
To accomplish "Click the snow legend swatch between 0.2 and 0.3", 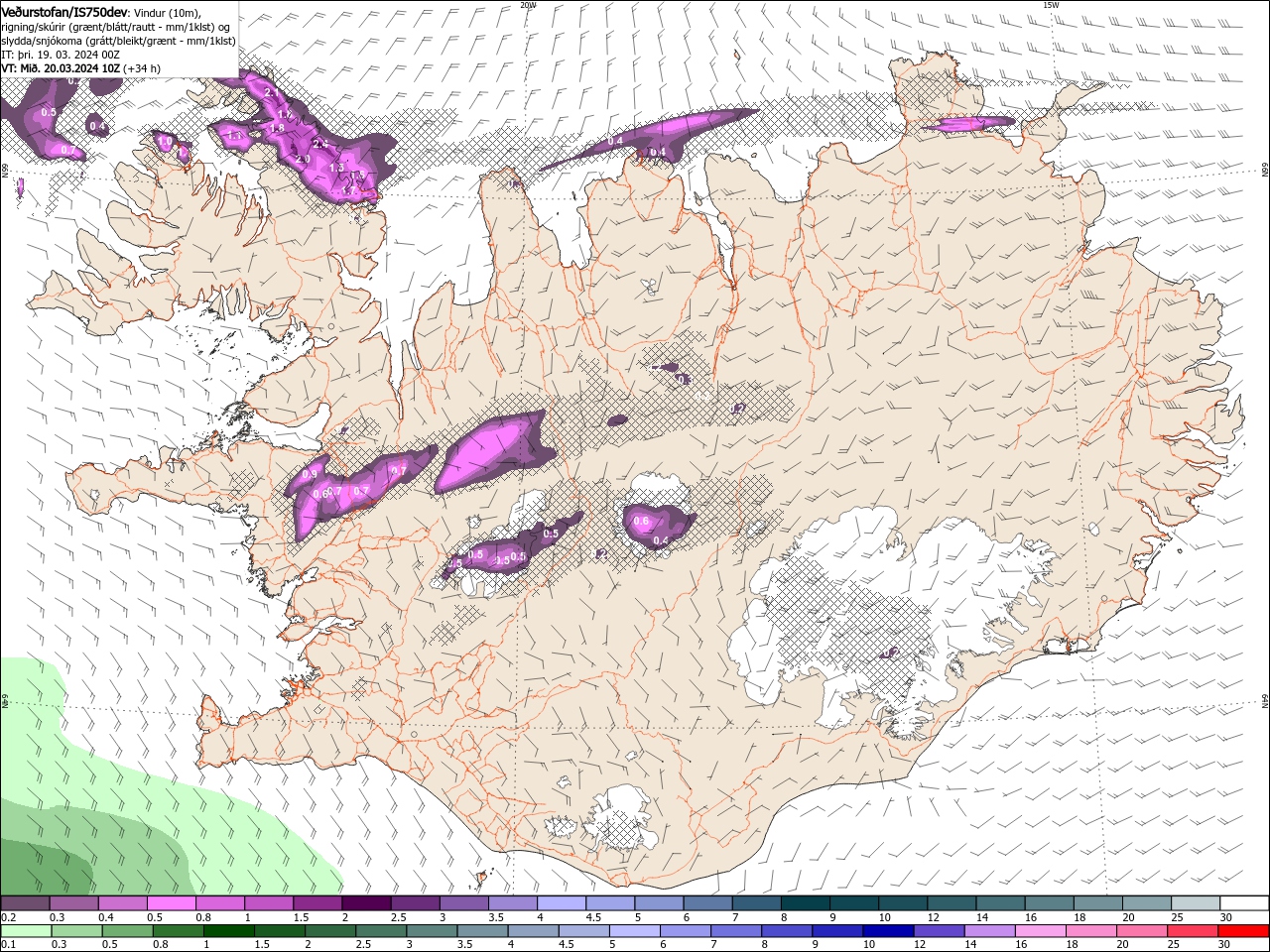I will click(25, 903).
